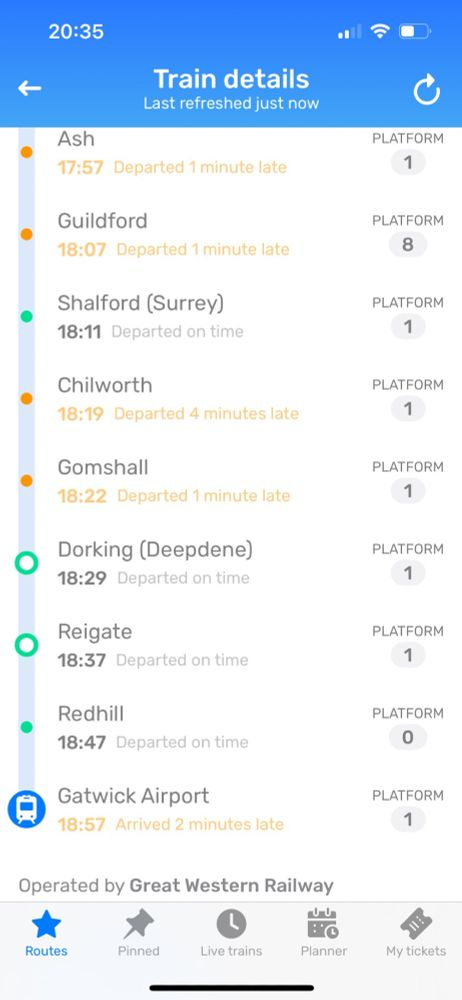Tap the Ash orange dot marker
This screenshot has height=1000, width=462.
coord(26,152)
